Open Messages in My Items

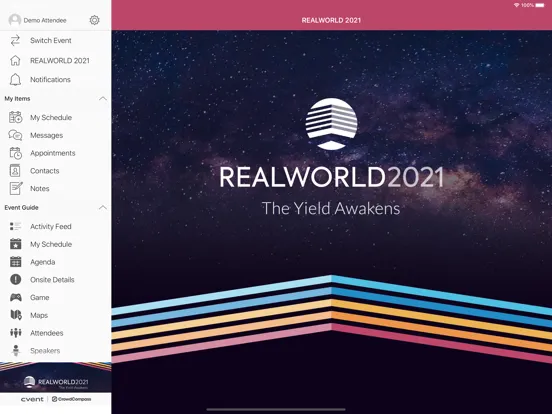56,135
